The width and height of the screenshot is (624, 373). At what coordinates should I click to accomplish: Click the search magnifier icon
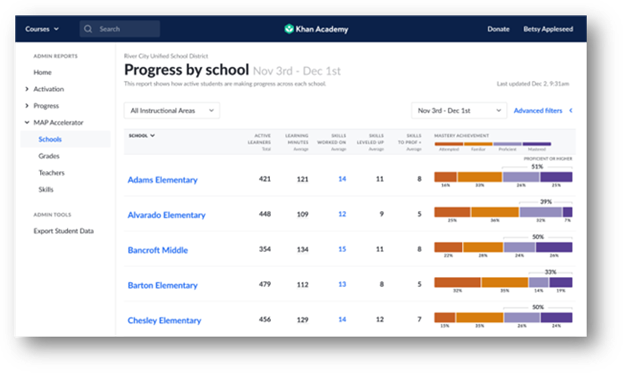click(88, 29)
